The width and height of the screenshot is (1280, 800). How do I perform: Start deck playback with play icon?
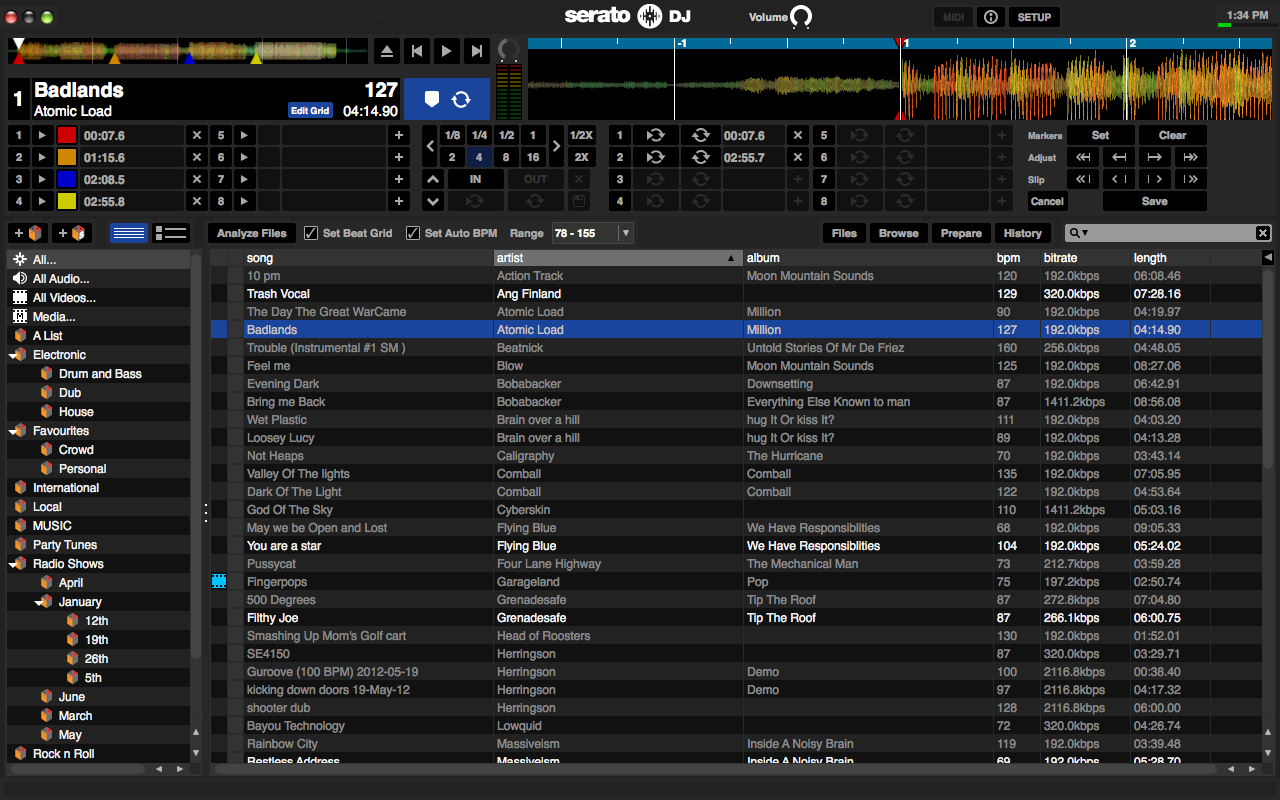[447, 51]
